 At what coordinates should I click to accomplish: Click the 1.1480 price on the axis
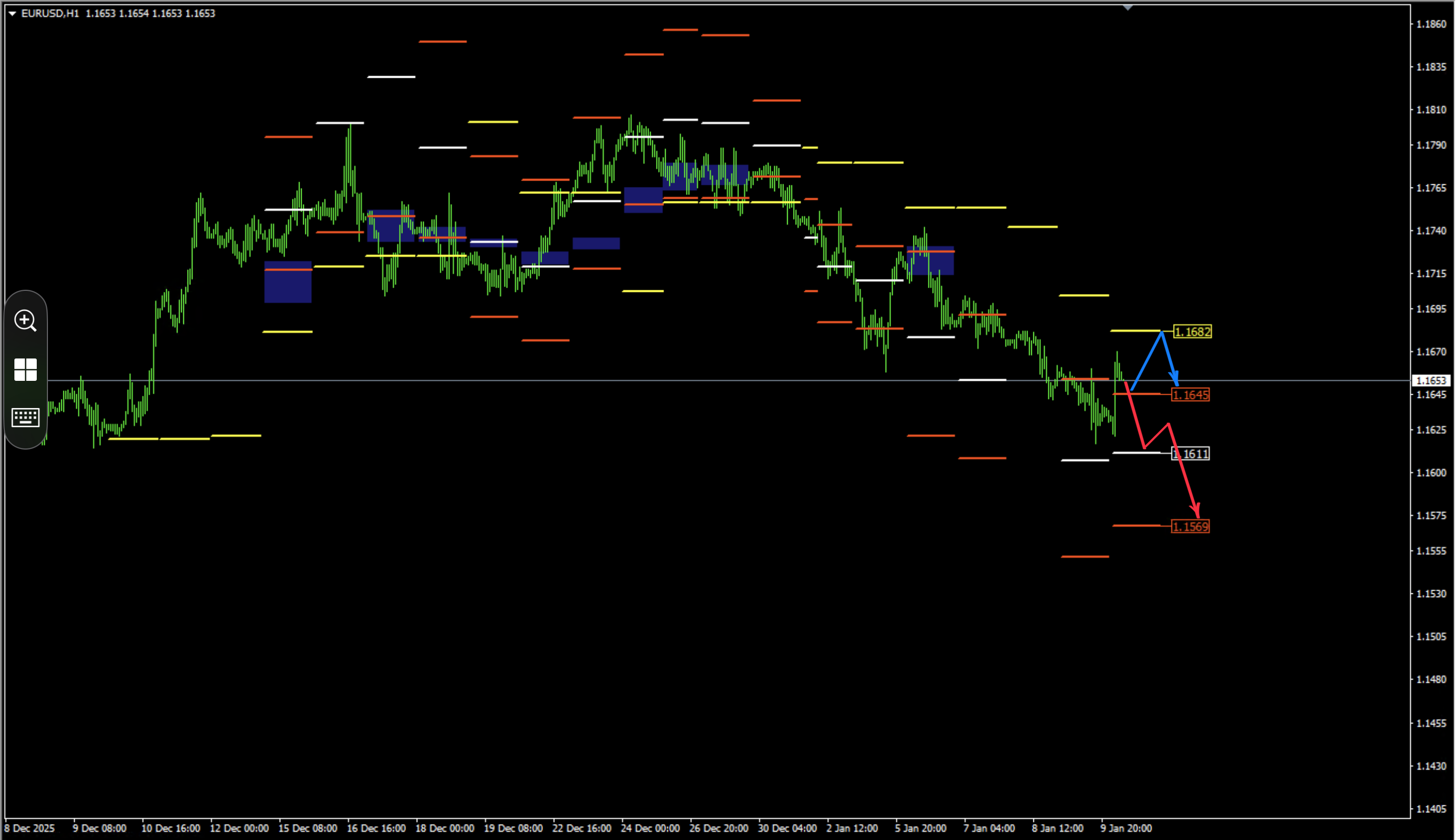[1432, 679]
